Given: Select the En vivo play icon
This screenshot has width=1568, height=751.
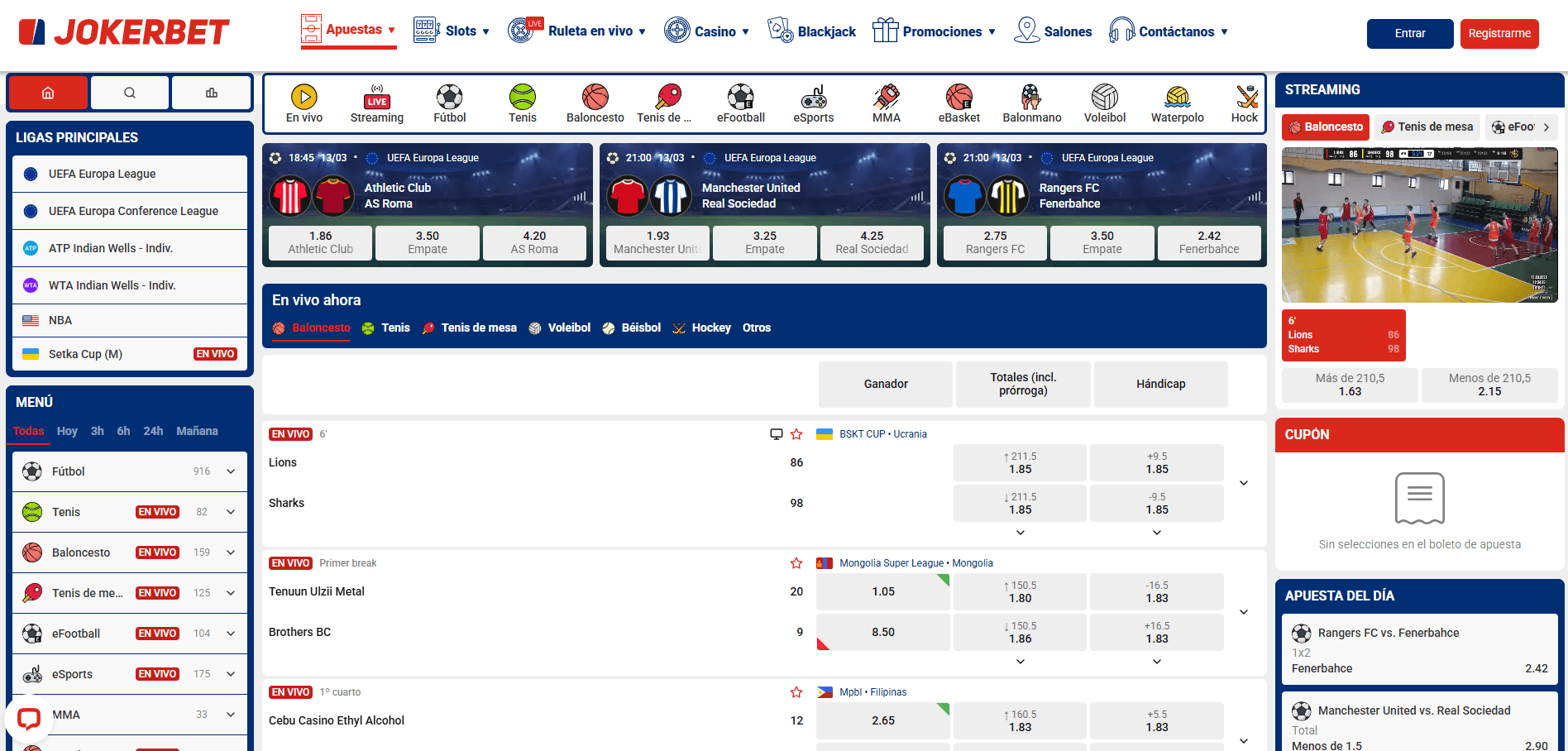Looking at the screenshot, I should pyautogui.click(x=304, y=97).
